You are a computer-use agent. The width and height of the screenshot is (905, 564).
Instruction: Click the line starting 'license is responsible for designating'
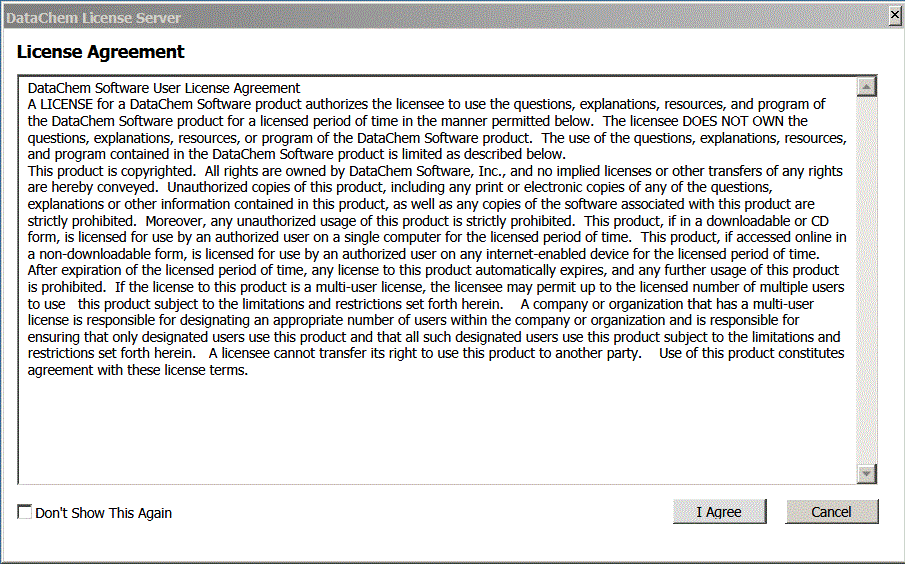click(x=413, y=320)
